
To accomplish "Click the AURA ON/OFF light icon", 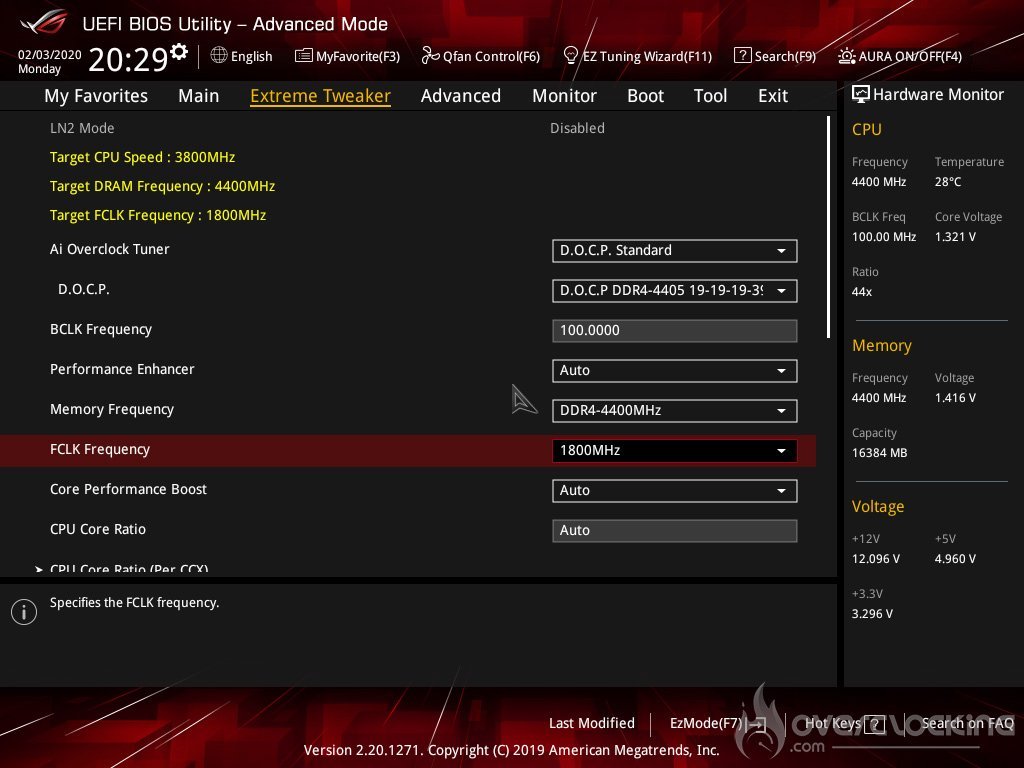I will [847, 56].
